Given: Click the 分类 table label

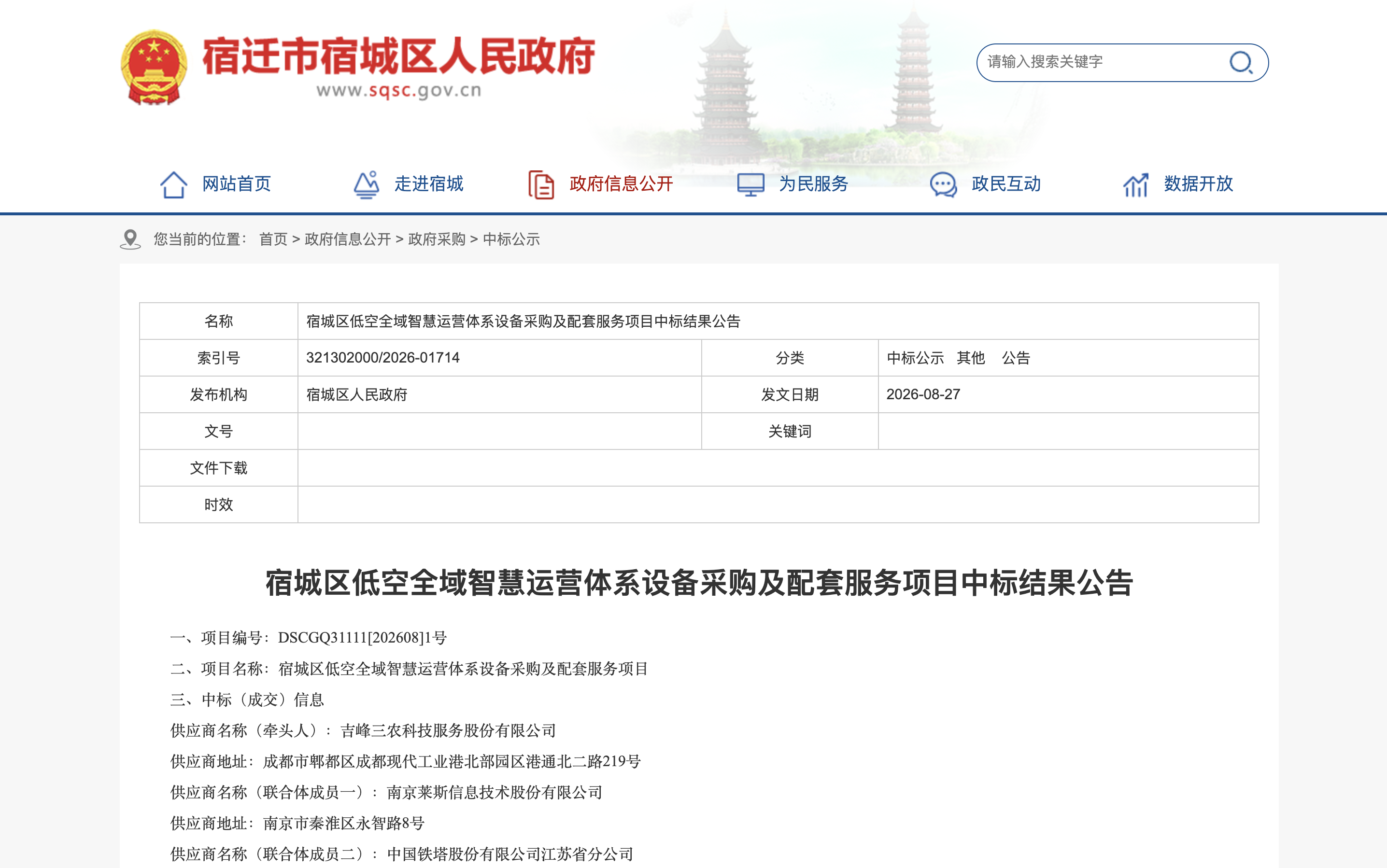Looking at the screenshot, I should [x=790, y=358].
